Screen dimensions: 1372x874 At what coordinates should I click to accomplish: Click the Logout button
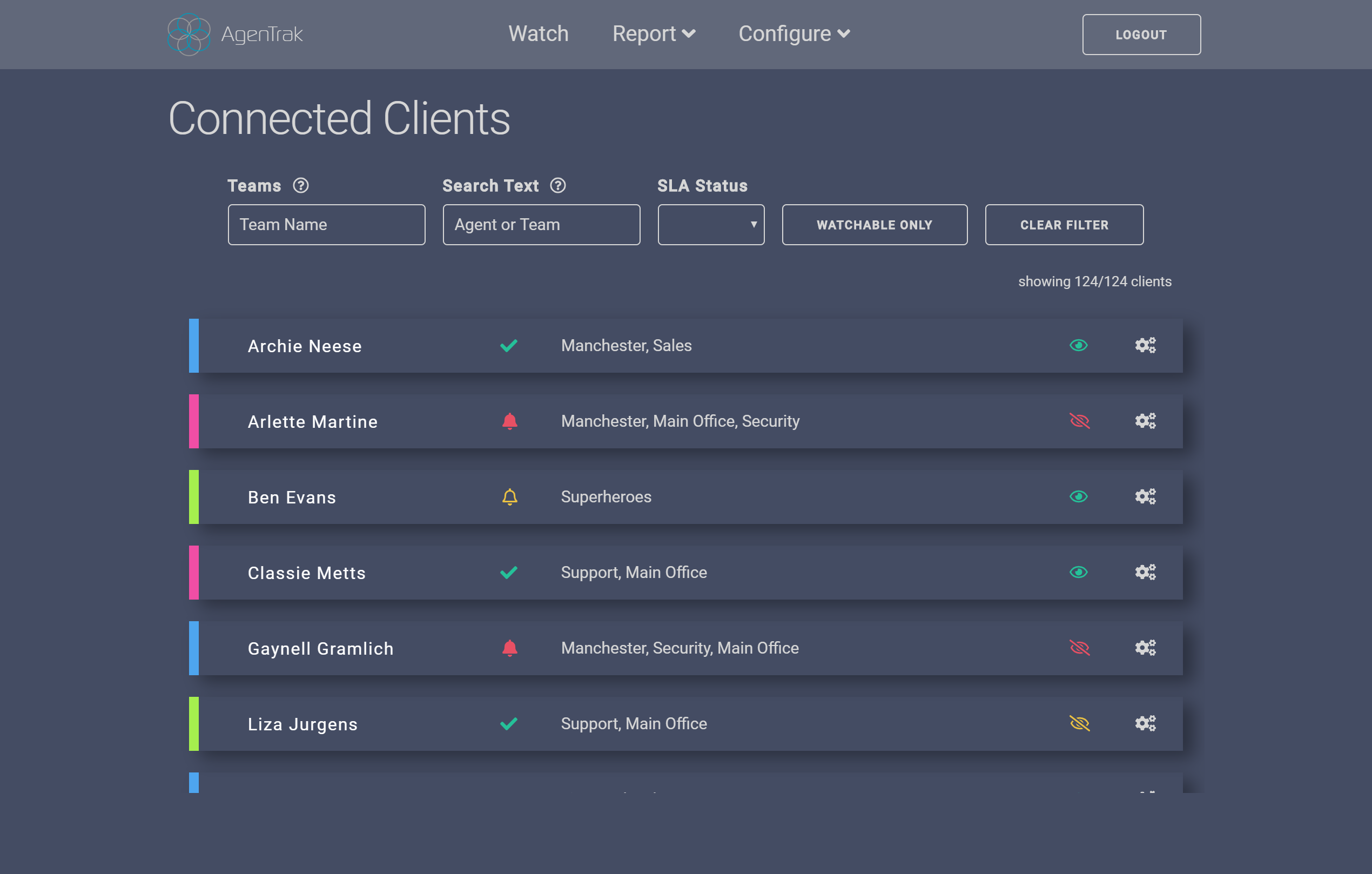[1141, 35]
